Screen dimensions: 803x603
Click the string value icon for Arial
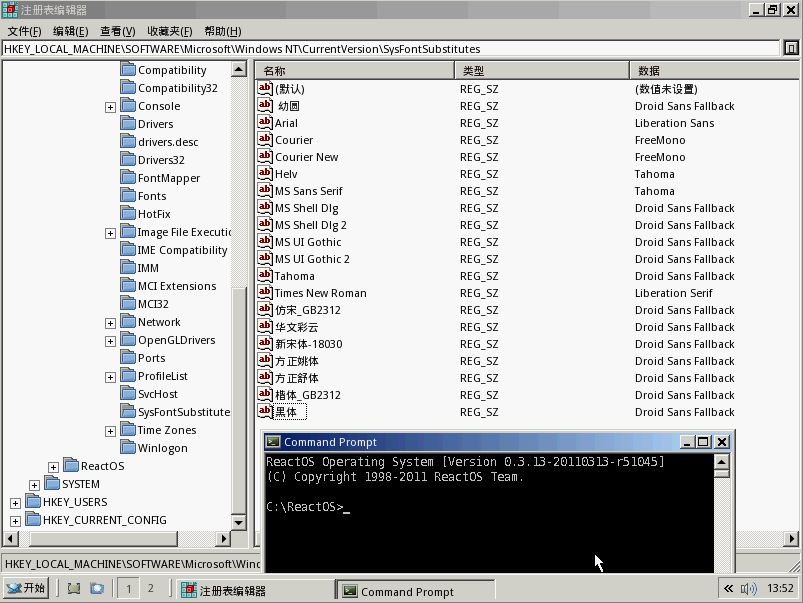(265, 122)
